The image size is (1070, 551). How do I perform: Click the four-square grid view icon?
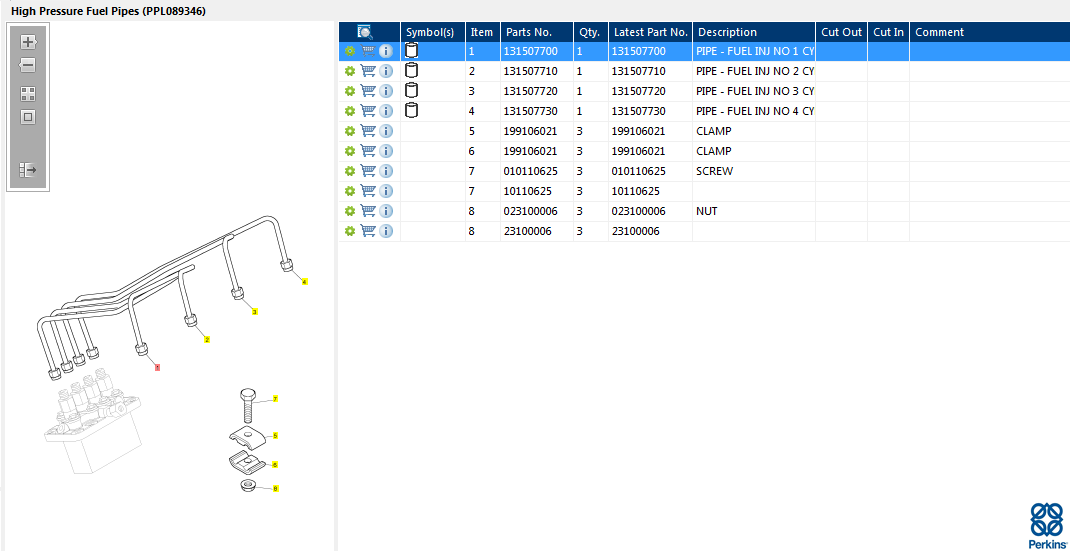(28, 94)
